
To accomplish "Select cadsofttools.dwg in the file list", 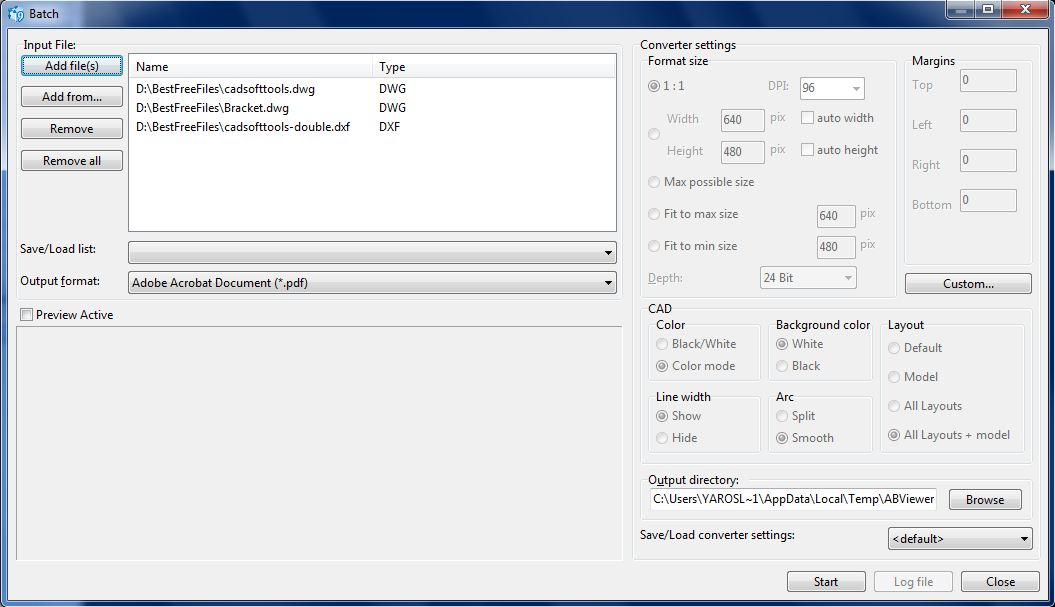I will (x=225, y=89).
